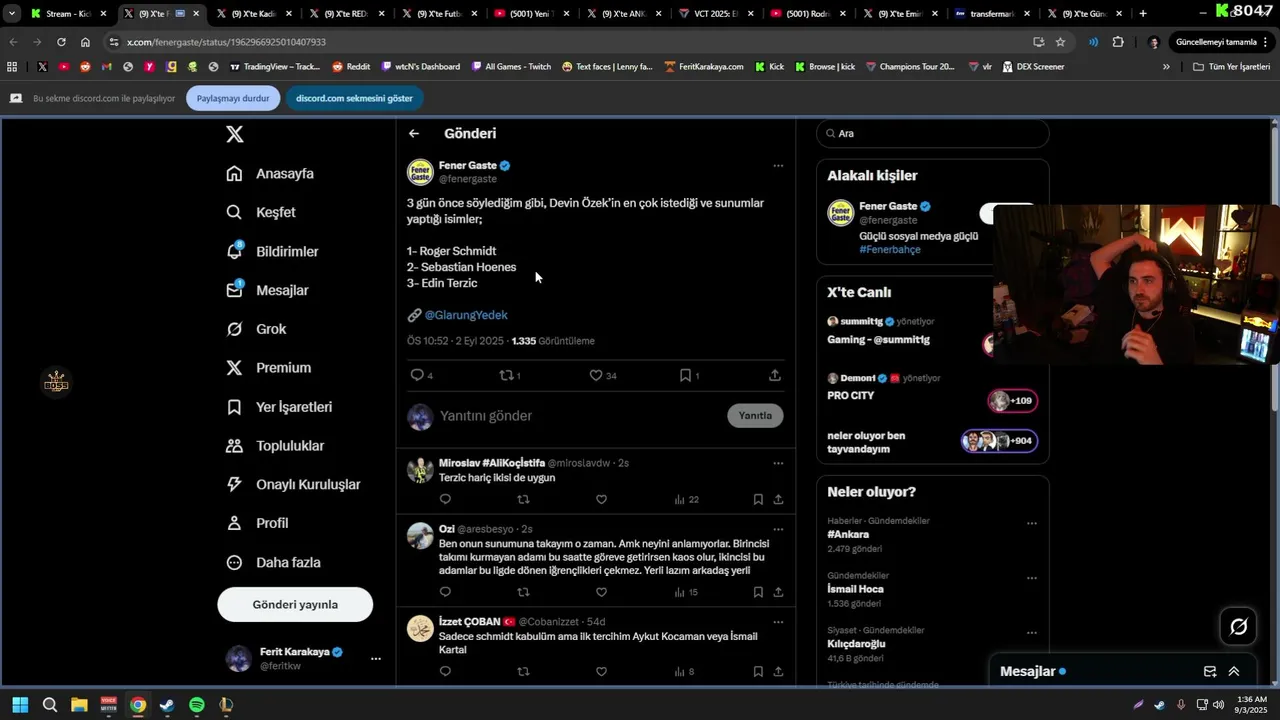Click the back arrow next to Gönderi
The width and height of the screenshot is (1280, 720).
tap(414, 133)
